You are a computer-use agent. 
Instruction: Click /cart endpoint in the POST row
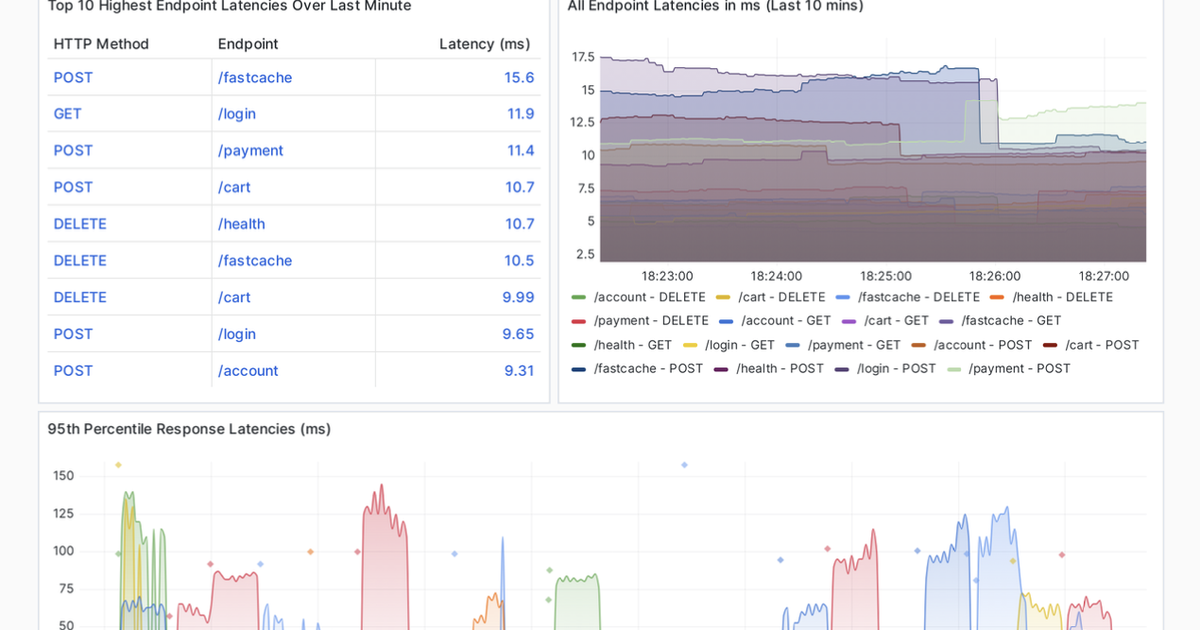[234, 187]
